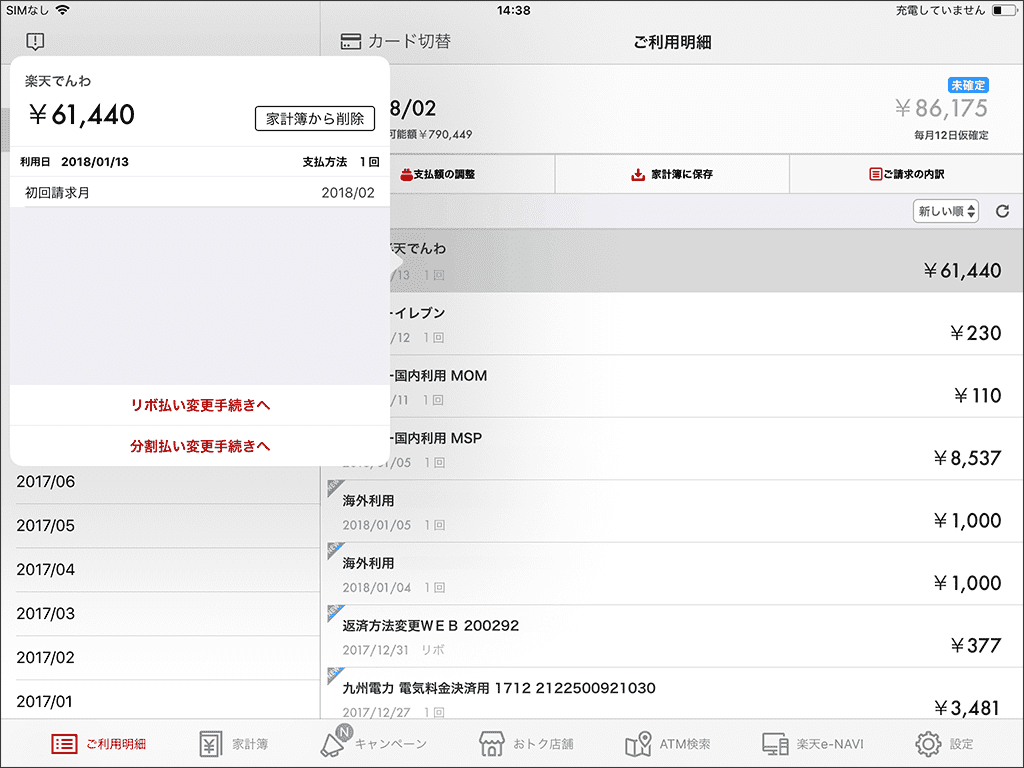
Task: Open カード切替 card switch
Action: (396, 42)
